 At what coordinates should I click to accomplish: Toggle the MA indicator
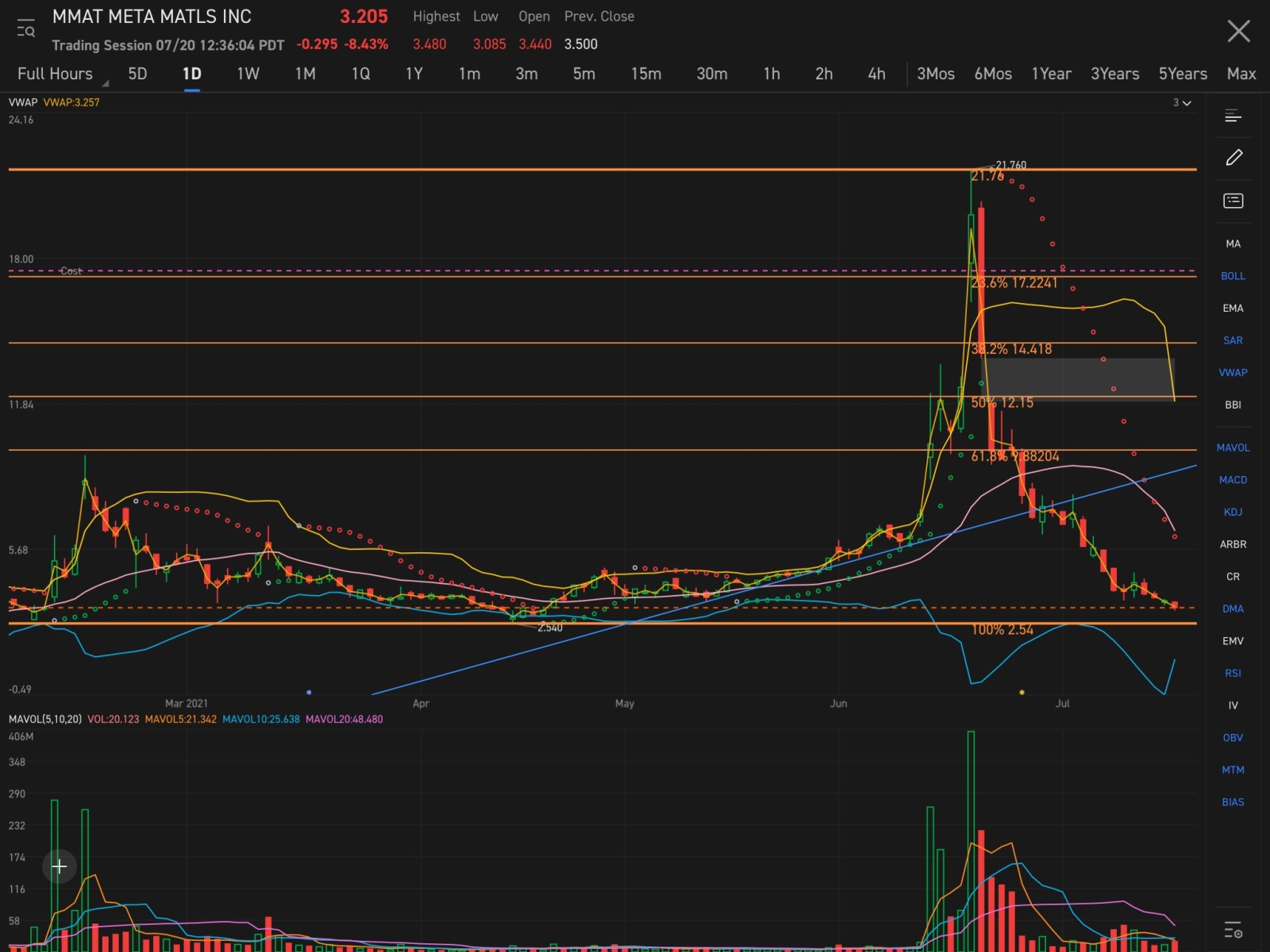point(1233,244)
